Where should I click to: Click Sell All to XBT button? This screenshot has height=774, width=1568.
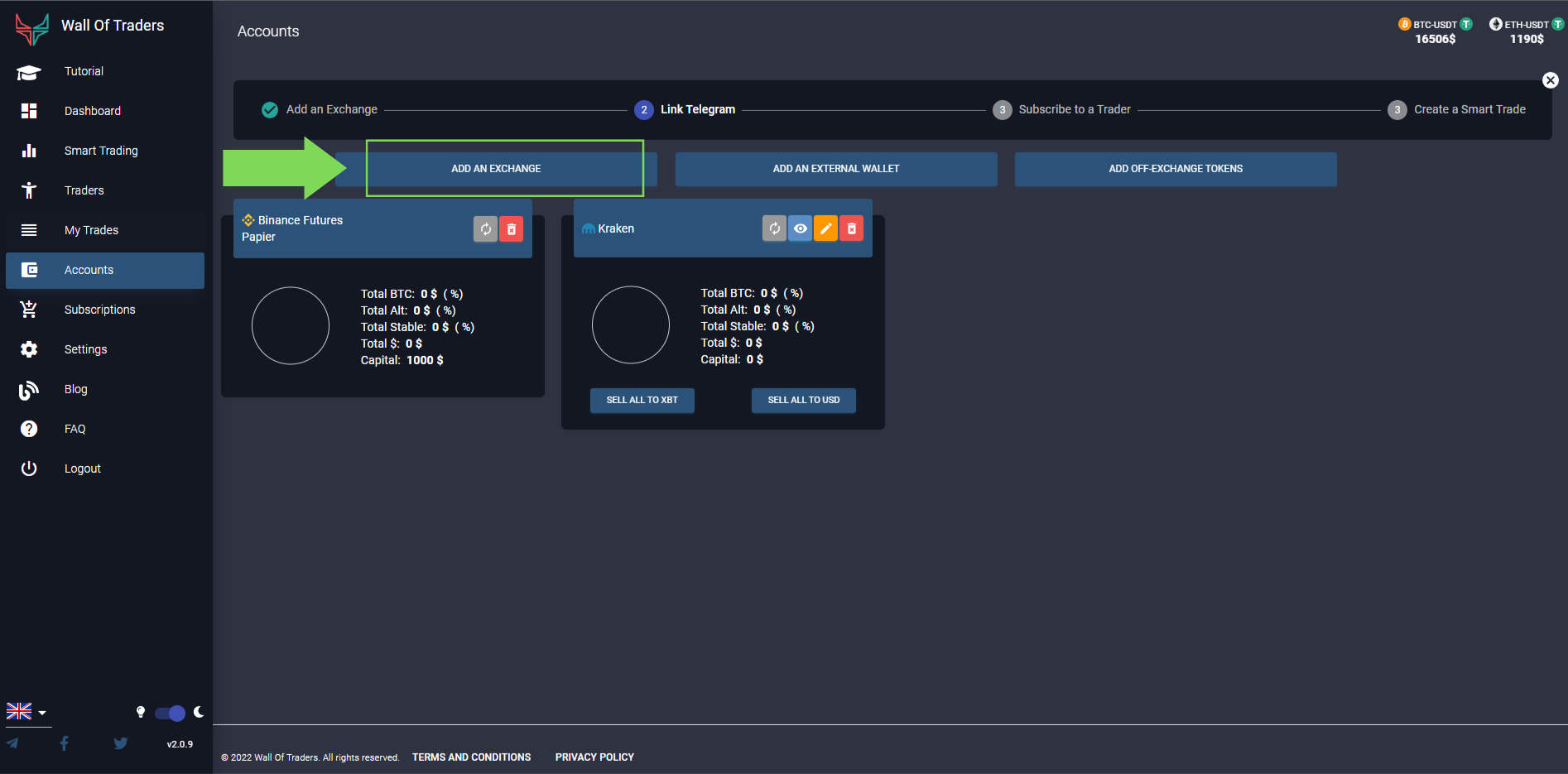(642, 400)
